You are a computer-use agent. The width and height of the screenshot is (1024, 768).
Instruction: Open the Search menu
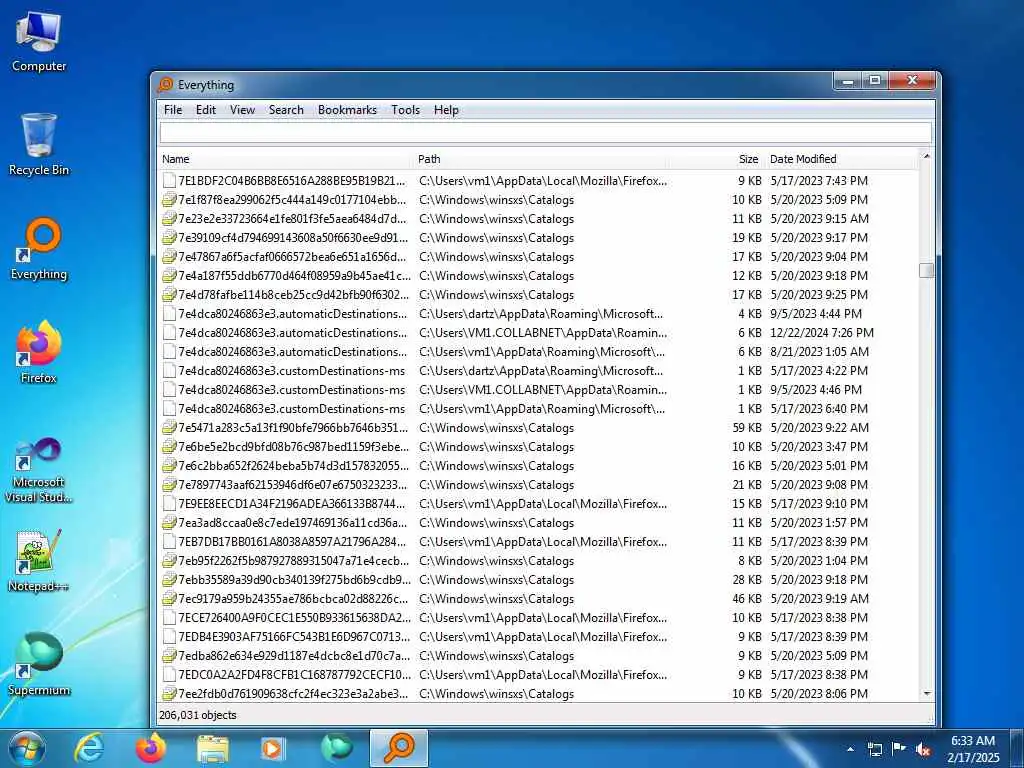coord(286,110)
